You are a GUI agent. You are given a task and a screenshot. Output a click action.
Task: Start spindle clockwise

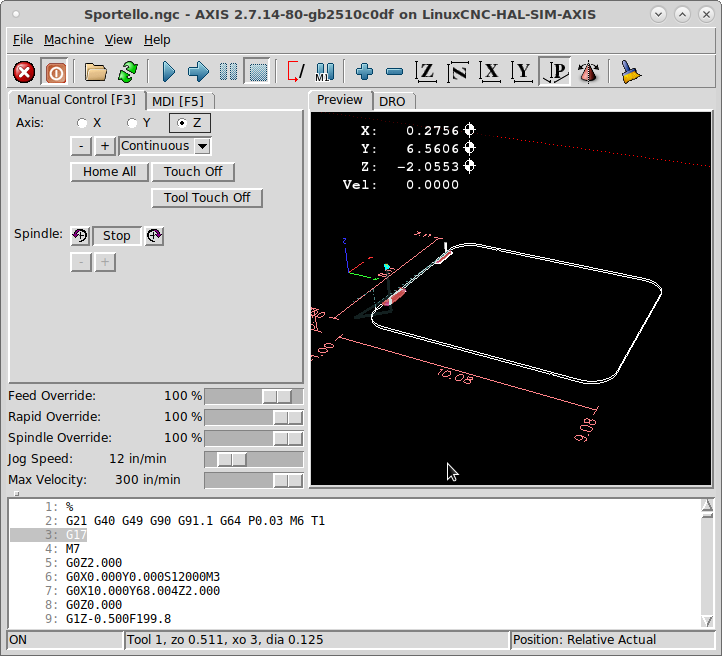click(154, 236)
